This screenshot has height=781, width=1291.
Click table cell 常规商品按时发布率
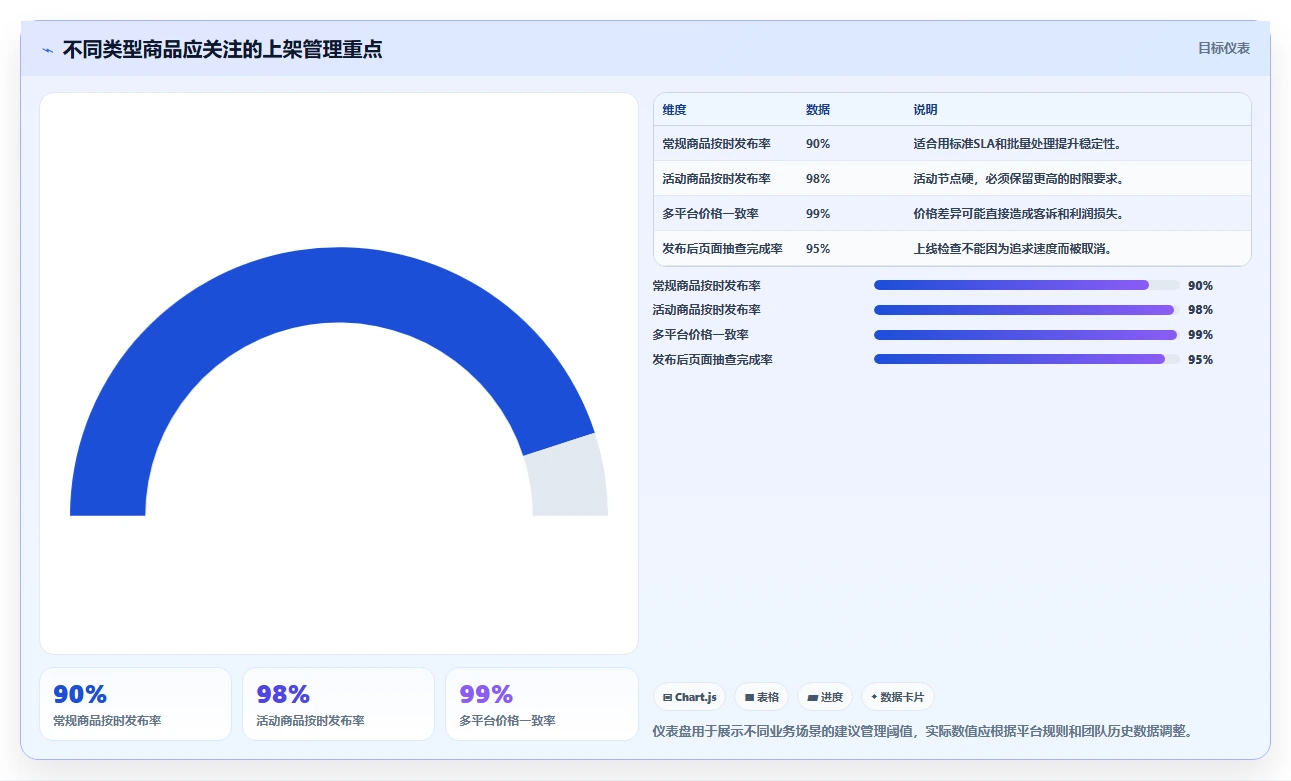[x=716, y=144]
